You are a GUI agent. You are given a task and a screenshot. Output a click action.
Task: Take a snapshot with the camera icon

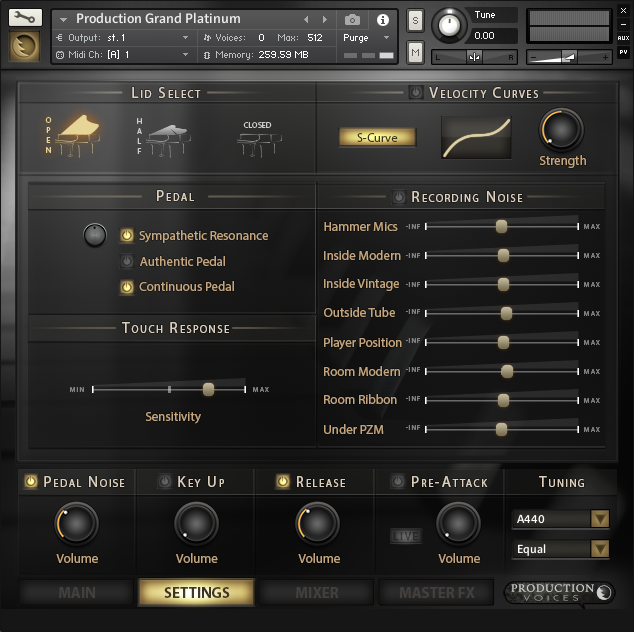(x=352, y=19)
